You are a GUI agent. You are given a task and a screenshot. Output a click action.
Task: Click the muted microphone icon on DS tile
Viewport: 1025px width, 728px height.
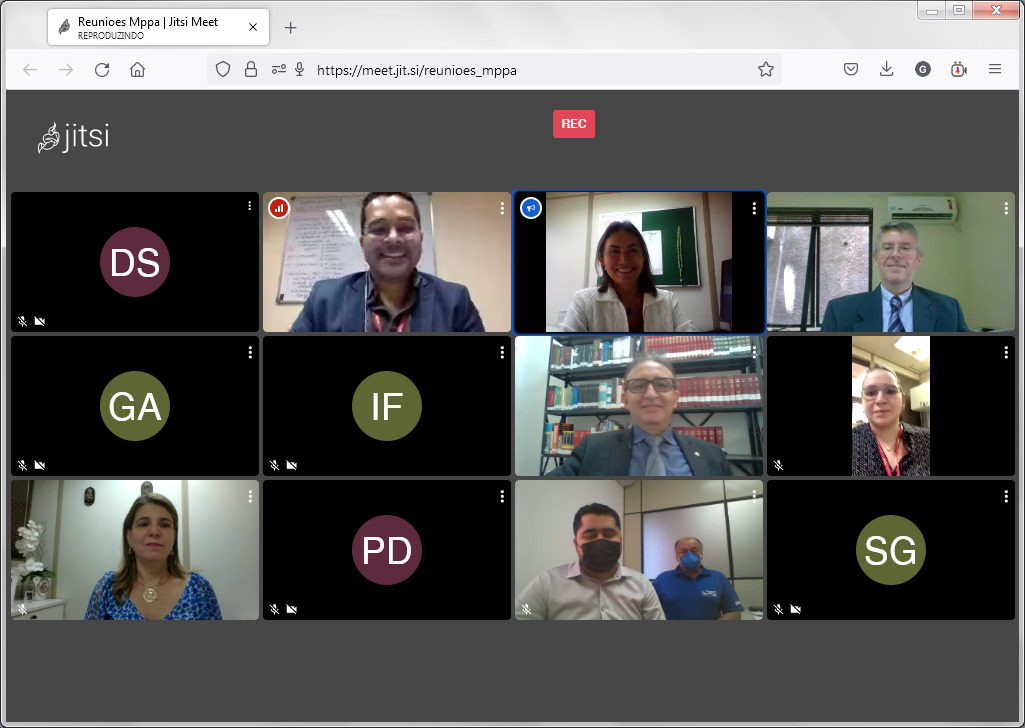[22, 321]
